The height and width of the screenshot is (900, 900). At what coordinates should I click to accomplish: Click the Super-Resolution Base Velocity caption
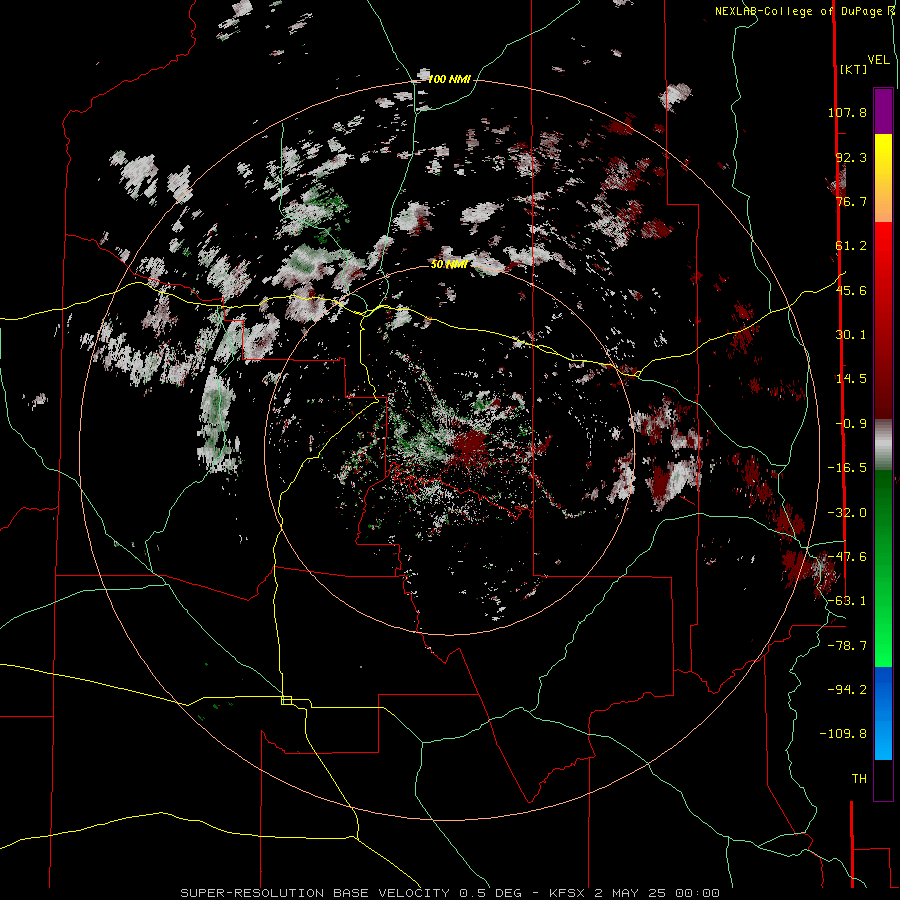tap(449, 893)
